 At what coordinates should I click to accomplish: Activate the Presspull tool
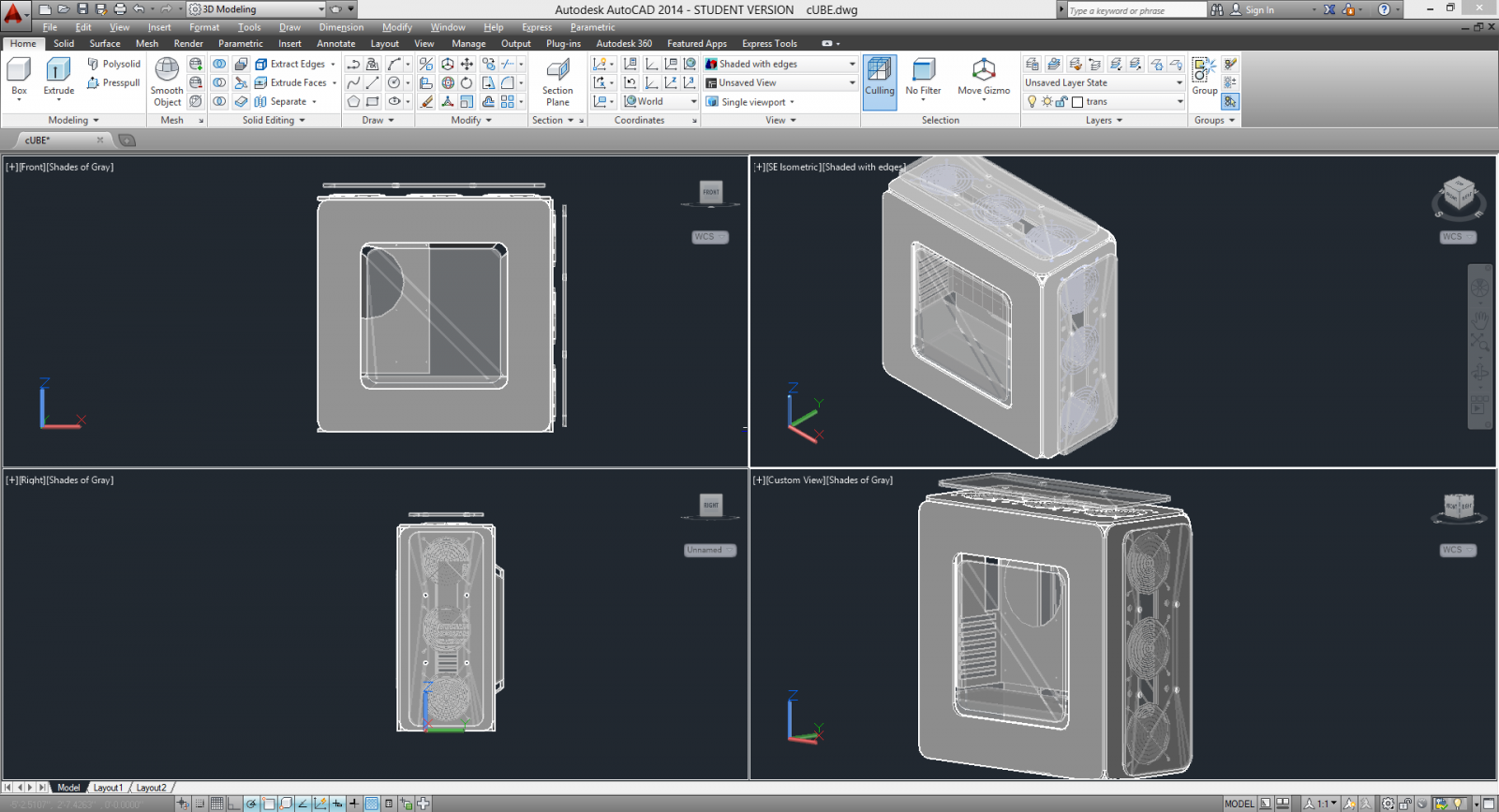click(x=113, y=83)
